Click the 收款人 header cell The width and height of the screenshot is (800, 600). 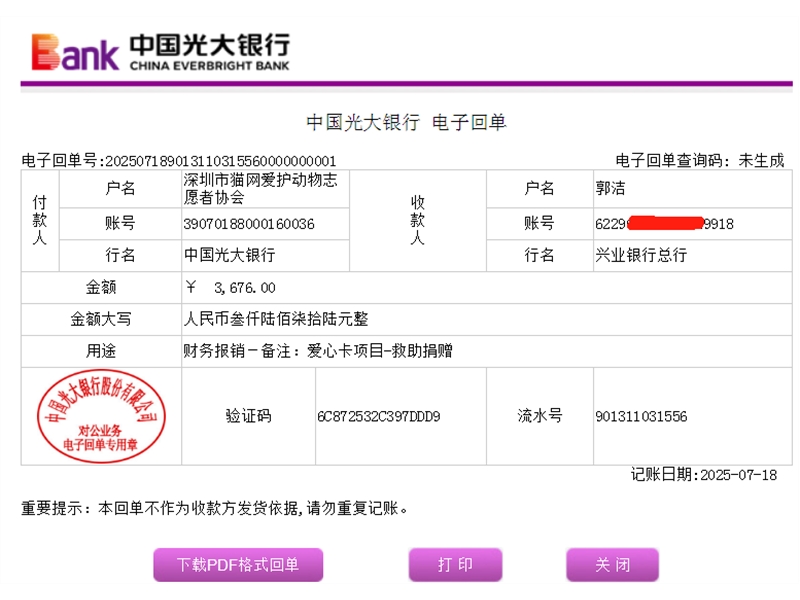click(x=418, y=220)
